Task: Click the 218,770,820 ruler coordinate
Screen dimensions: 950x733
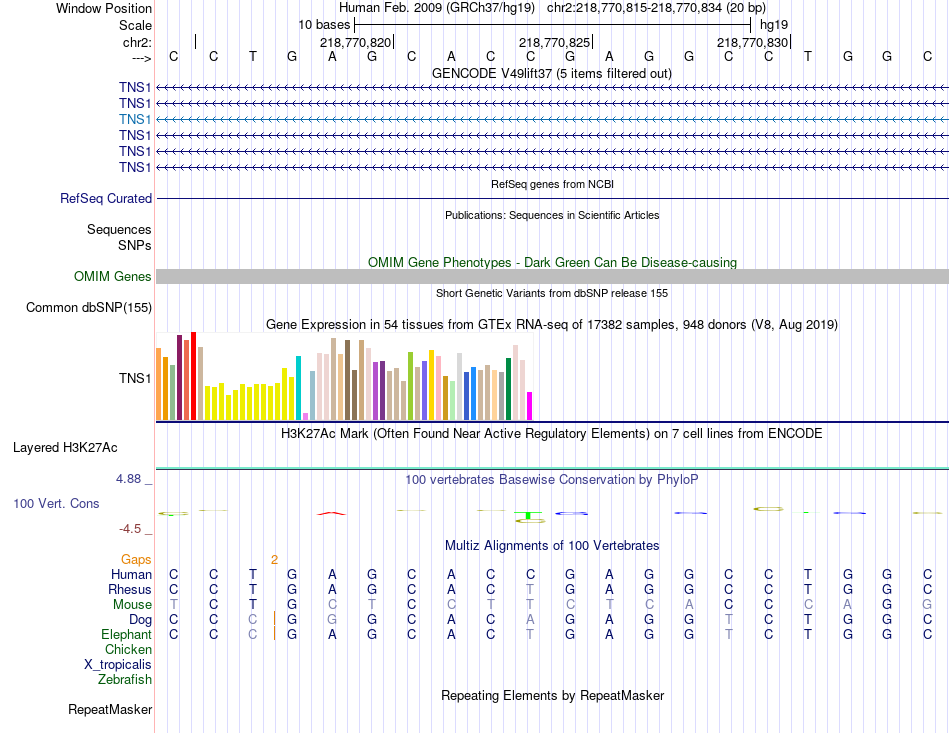Action: tap(356, 42)
